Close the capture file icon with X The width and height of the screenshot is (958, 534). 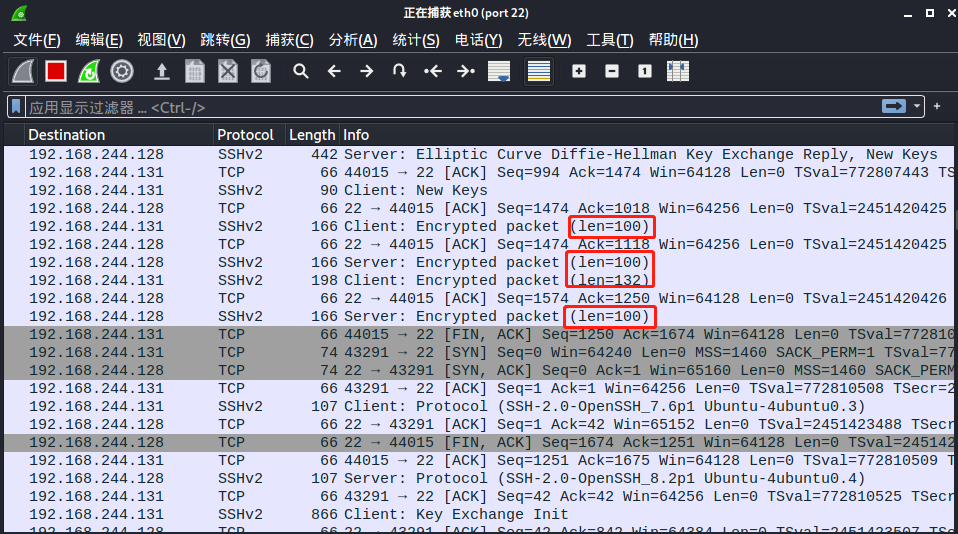coord(227,71)
